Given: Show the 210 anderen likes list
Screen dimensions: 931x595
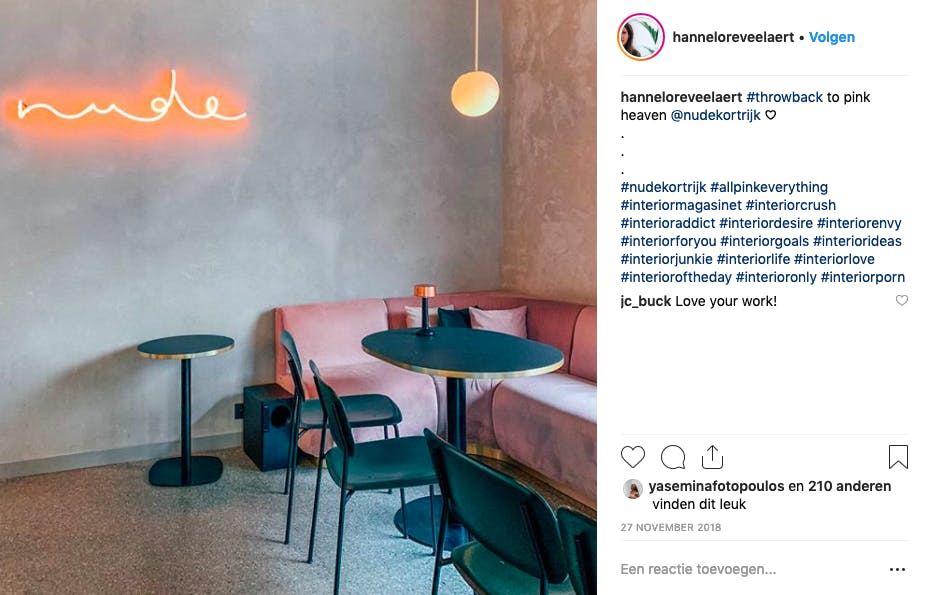Looking at the screenshot, I should pos(849,486).
